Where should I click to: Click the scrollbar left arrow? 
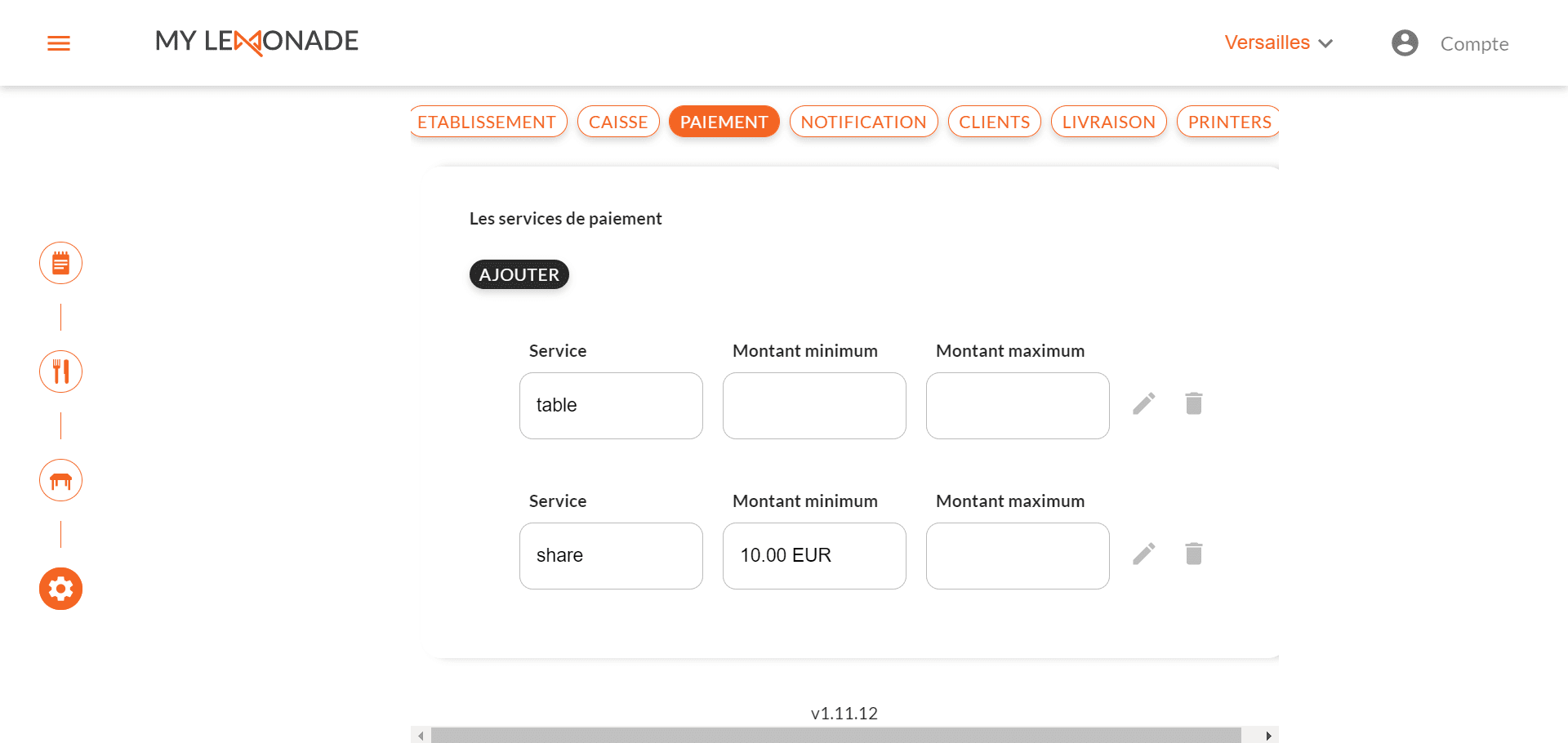click(x=421, y=736)
